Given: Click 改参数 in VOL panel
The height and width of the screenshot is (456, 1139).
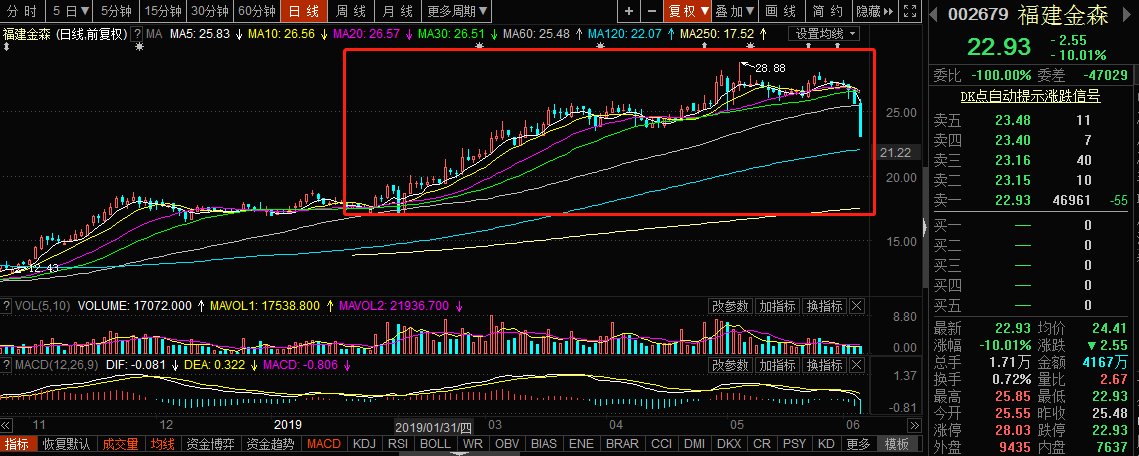Looking at the screenshot, I should [730, 306].
